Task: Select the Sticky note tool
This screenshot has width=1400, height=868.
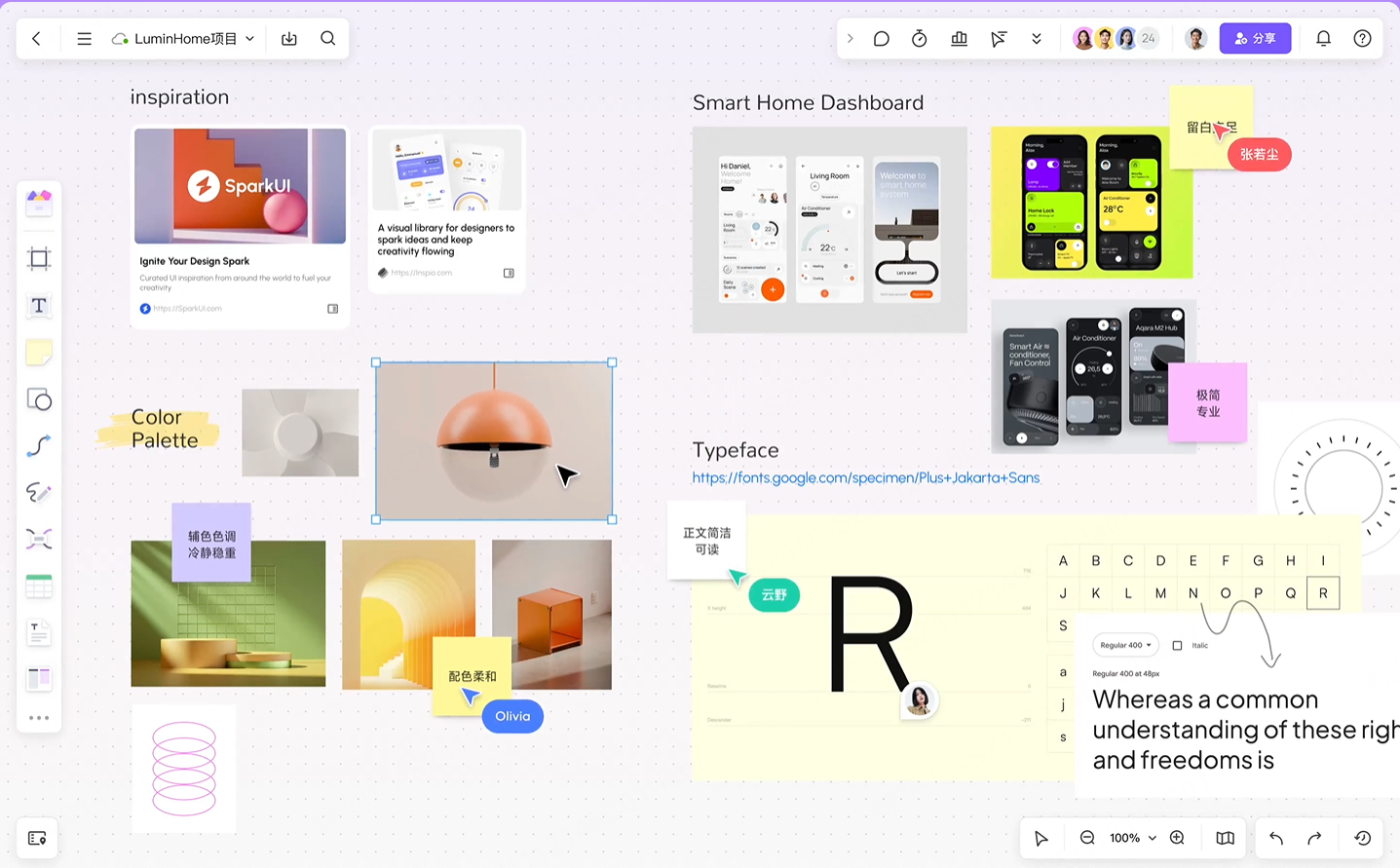Action: (39, 353)
